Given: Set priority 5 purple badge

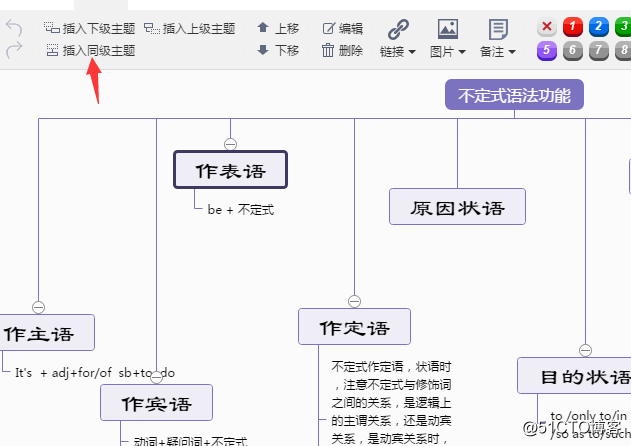Looking at the screenshot, I should (x=547, y=51).
